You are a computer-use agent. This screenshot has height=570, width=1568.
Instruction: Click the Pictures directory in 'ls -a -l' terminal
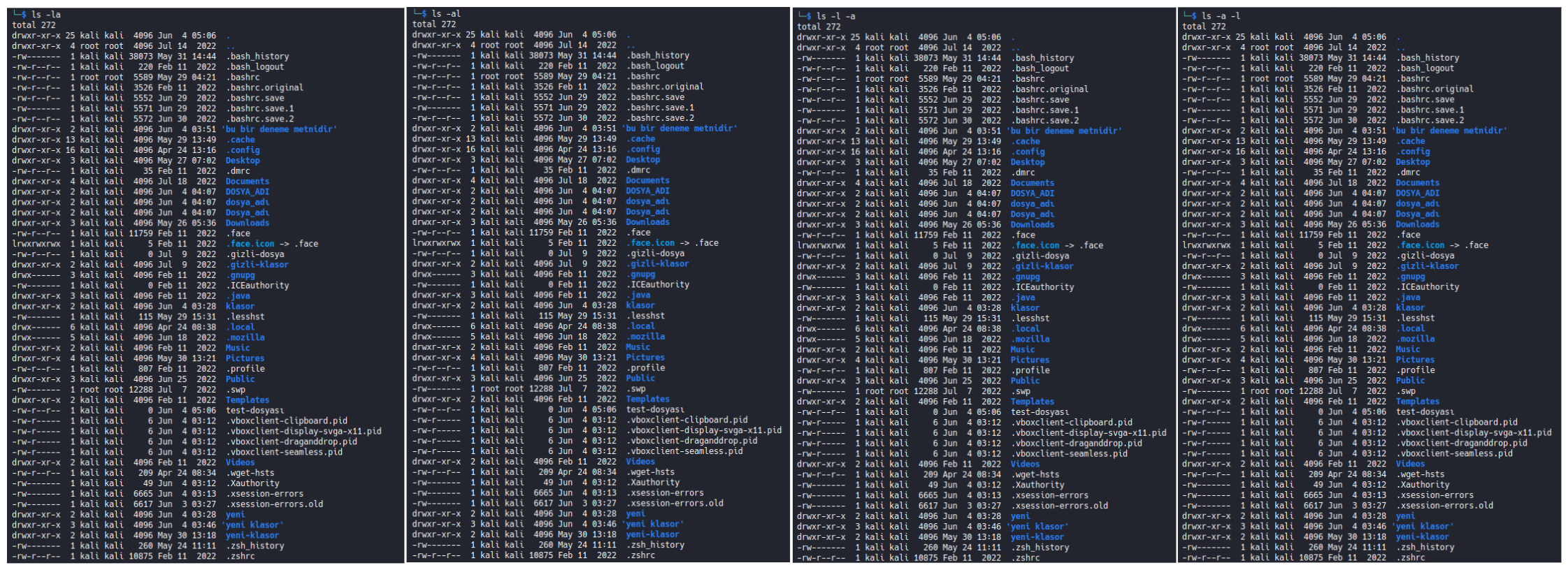tap(1415, 360)
